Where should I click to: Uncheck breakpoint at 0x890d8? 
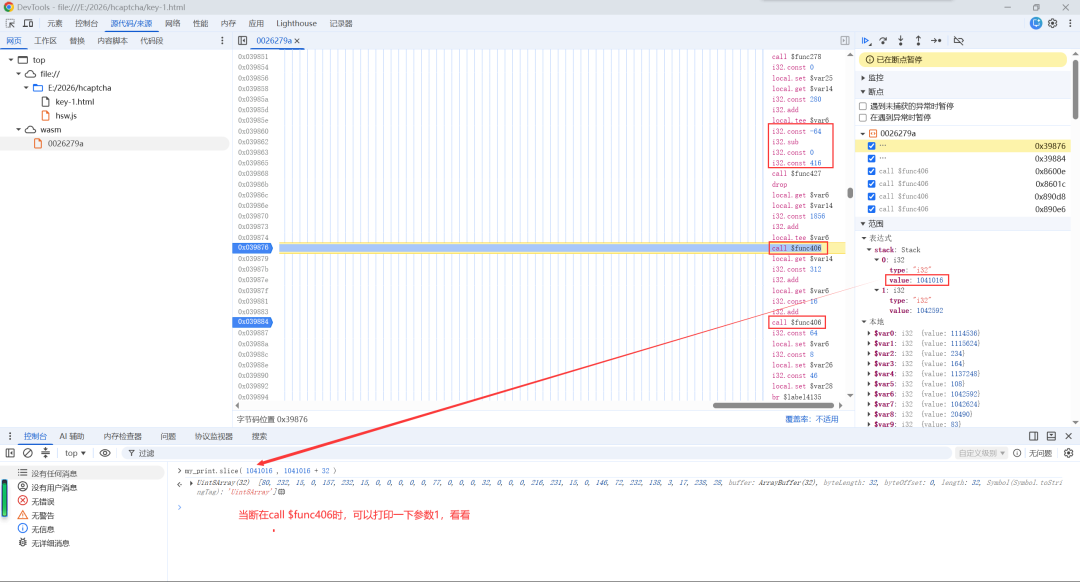click(x=871, y=196)
